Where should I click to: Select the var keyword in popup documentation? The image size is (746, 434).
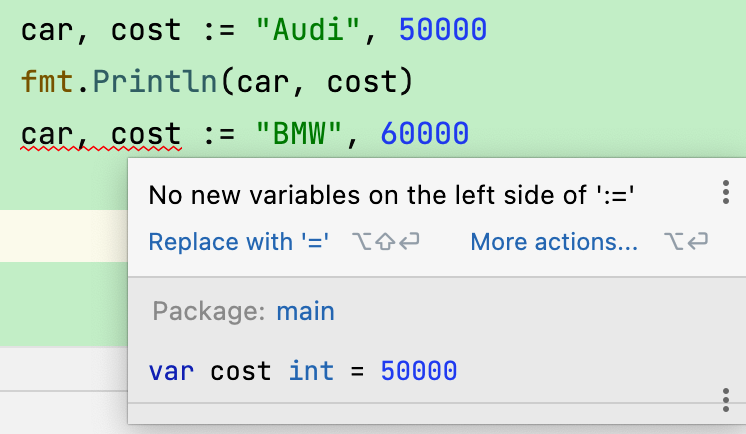171,372
